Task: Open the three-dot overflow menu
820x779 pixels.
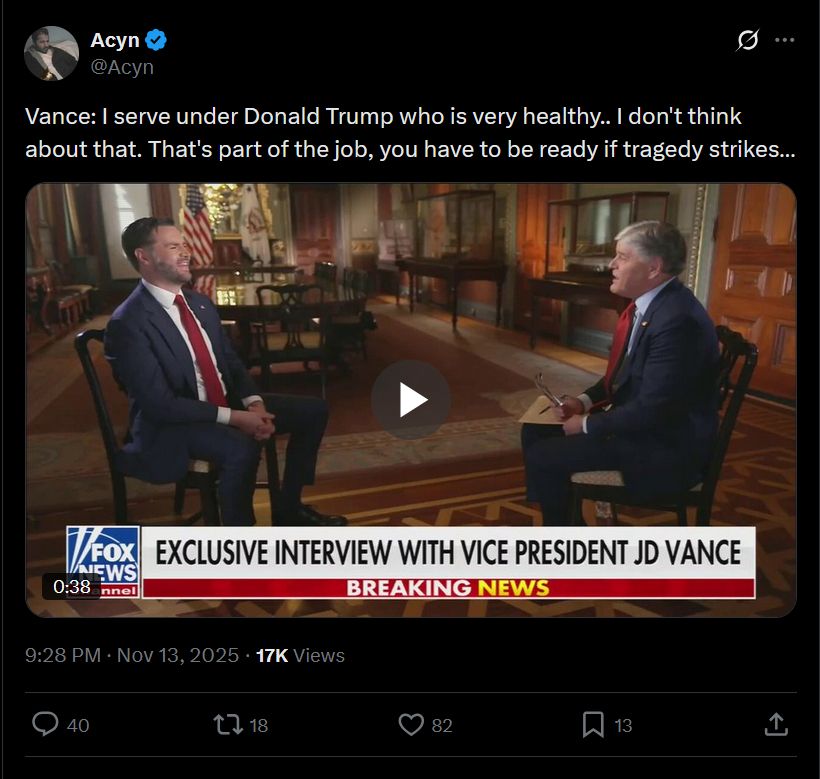Action: (784, 39)
